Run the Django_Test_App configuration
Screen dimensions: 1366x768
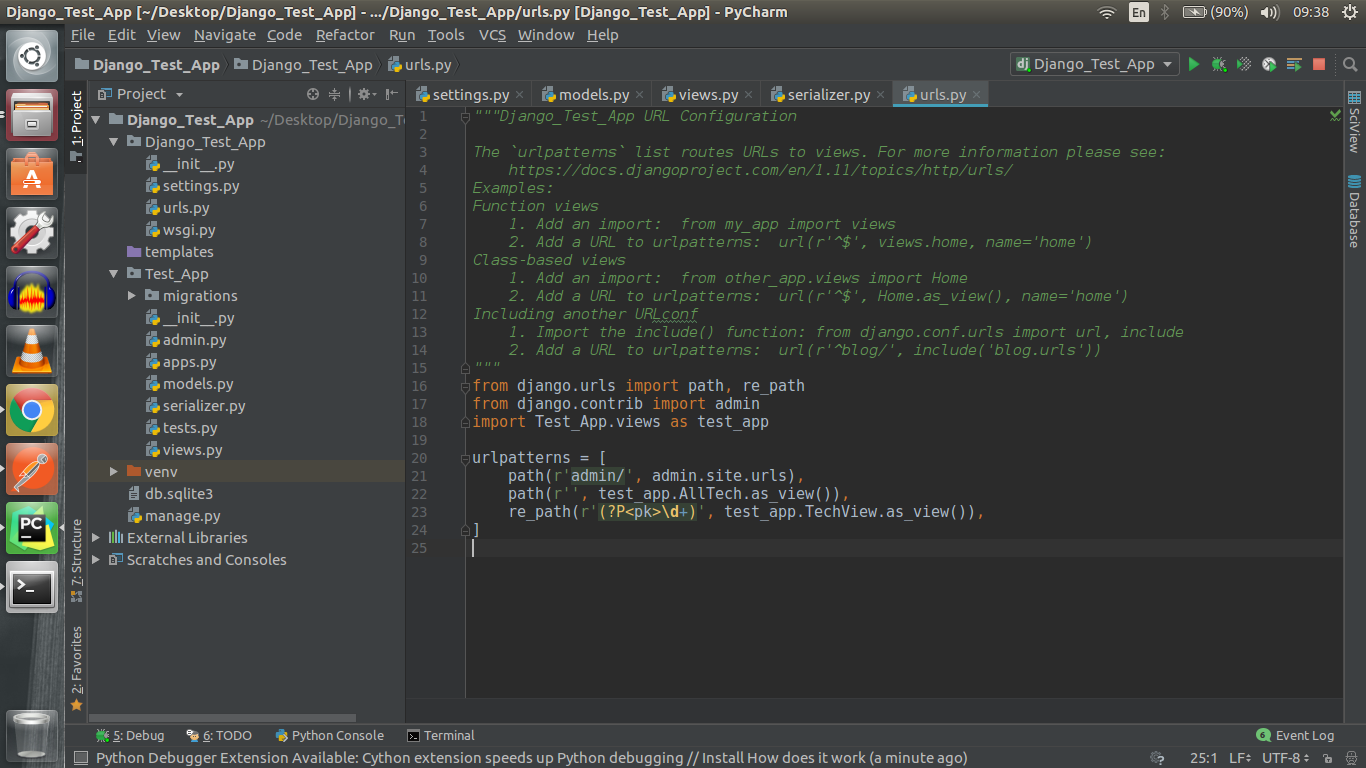(1193, 64)
